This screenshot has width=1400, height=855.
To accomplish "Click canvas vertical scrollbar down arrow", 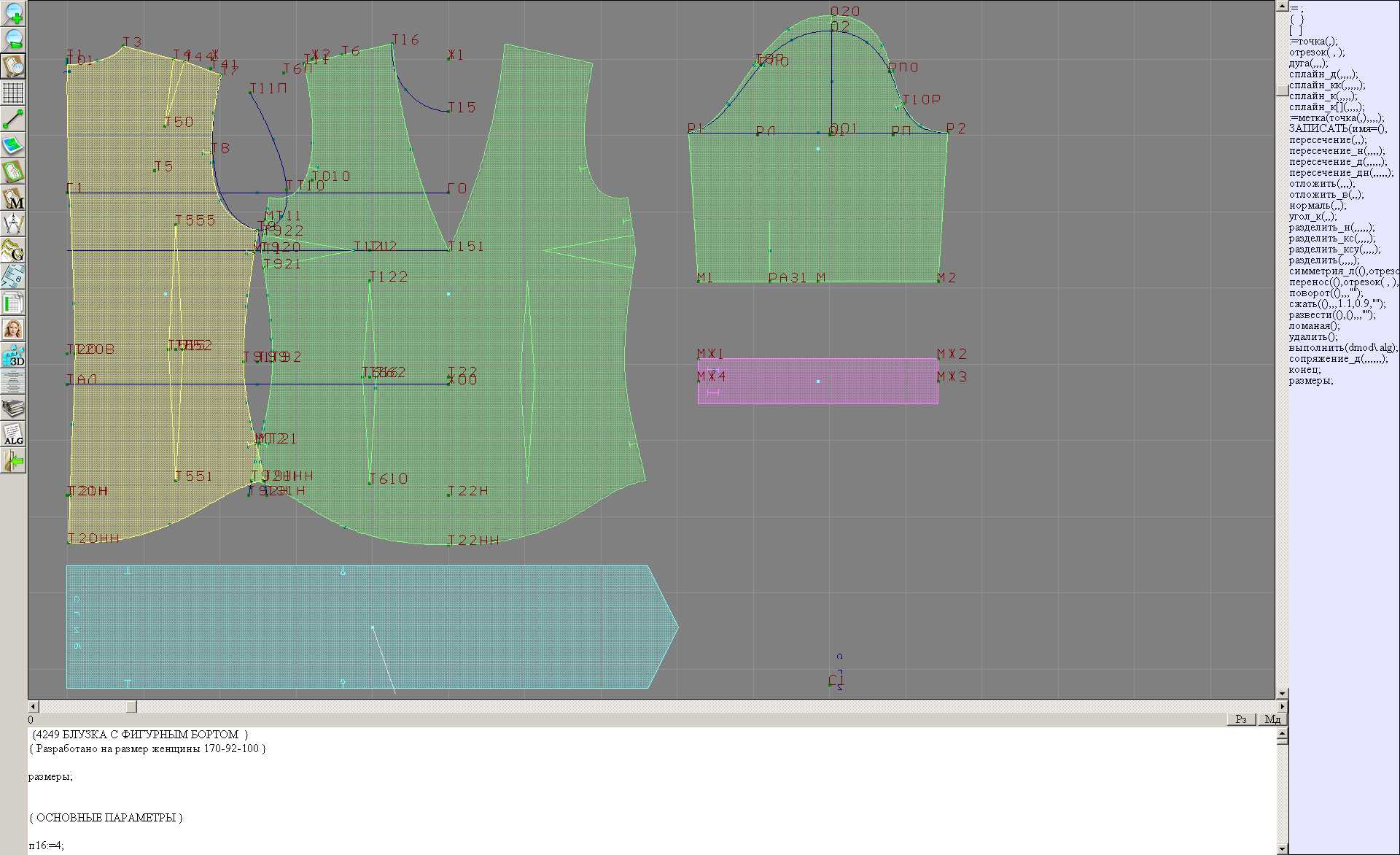I will 1282,693.
